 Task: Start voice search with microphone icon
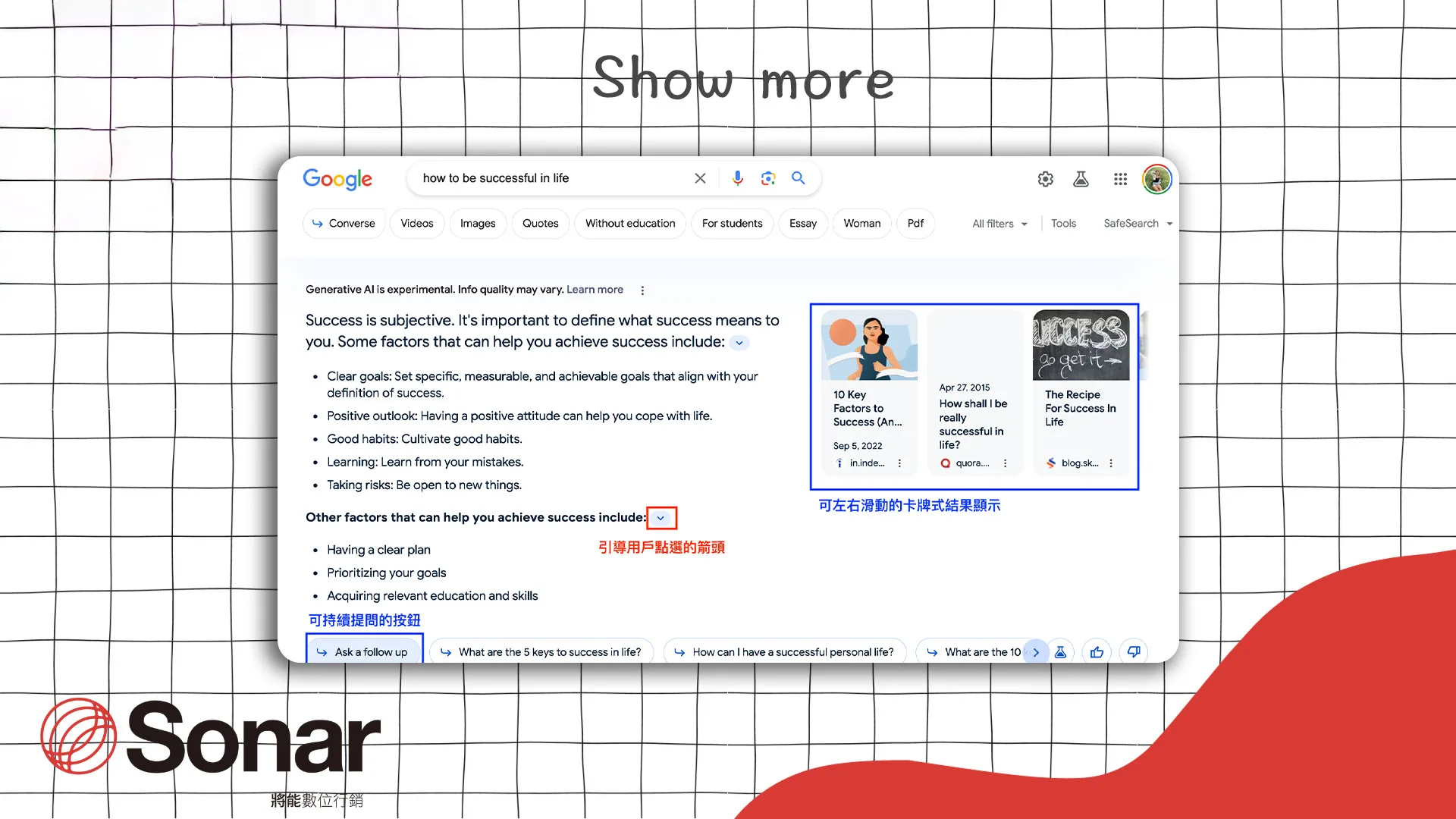pos(737,178)
